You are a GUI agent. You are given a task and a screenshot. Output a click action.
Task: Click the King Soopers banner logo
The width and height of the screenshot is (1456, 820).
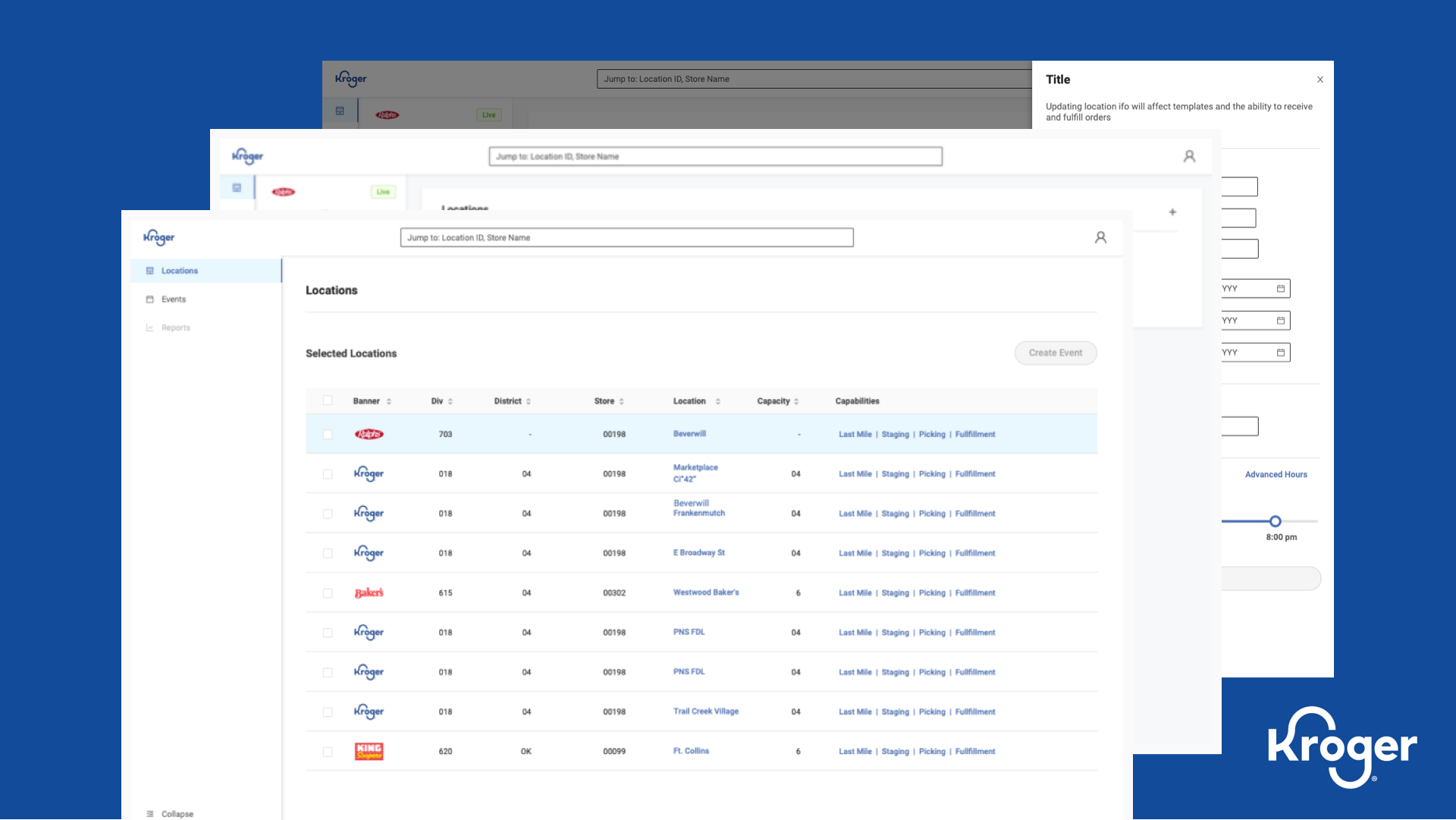coord(369,751)
